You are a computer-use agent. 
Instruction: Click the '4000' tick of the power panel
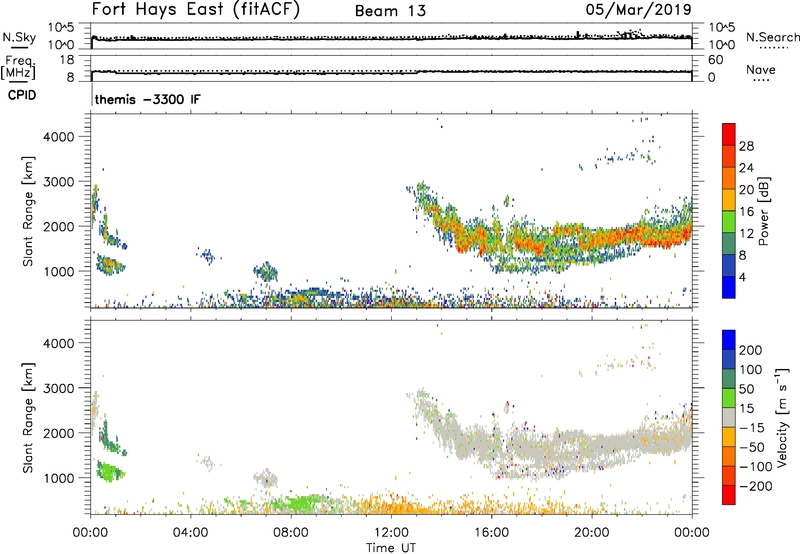pos(59,137)
